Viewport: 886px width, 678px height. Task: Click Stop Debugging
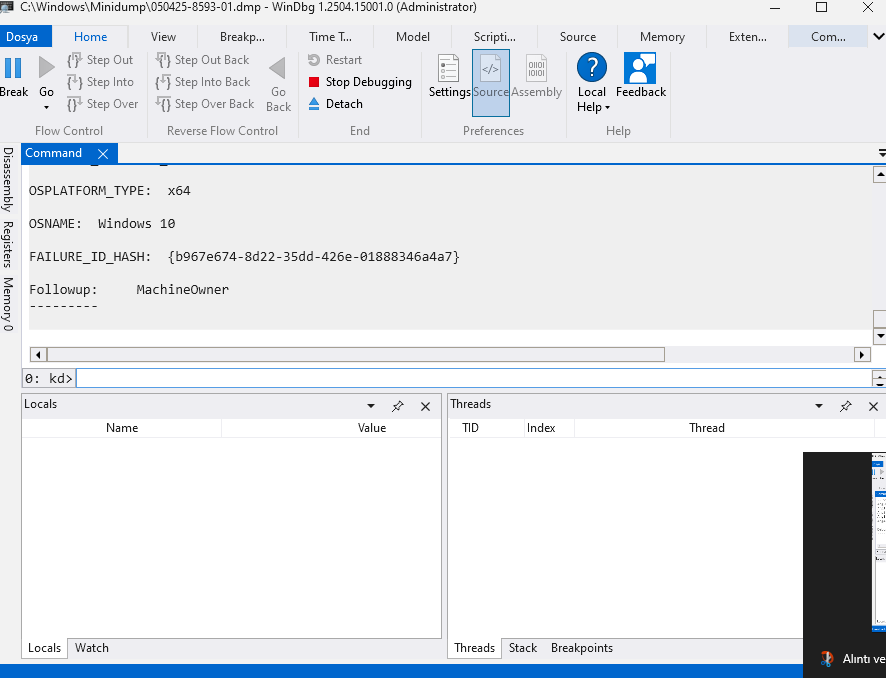click(x=360, y=82)
